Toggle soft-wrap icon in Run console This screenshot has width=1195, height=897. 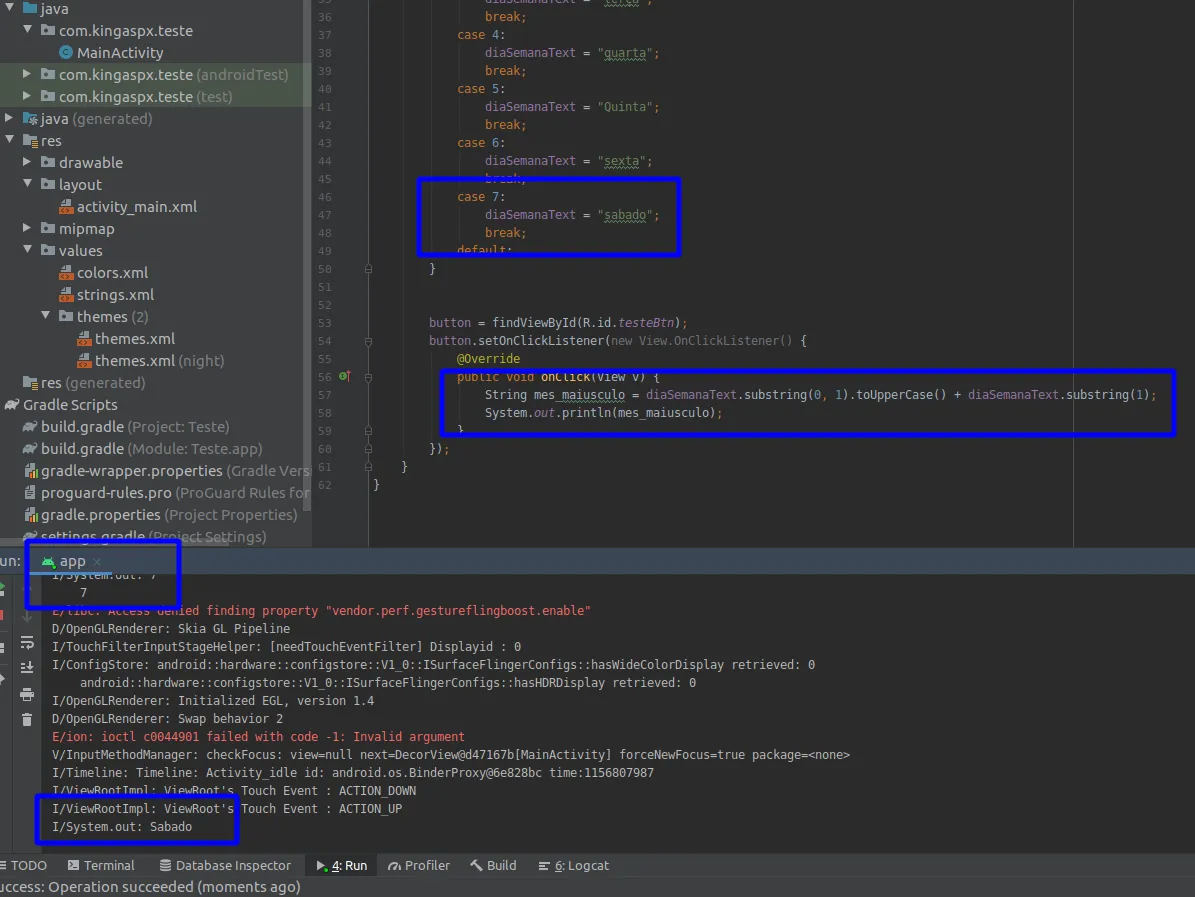tap(27, 642)
